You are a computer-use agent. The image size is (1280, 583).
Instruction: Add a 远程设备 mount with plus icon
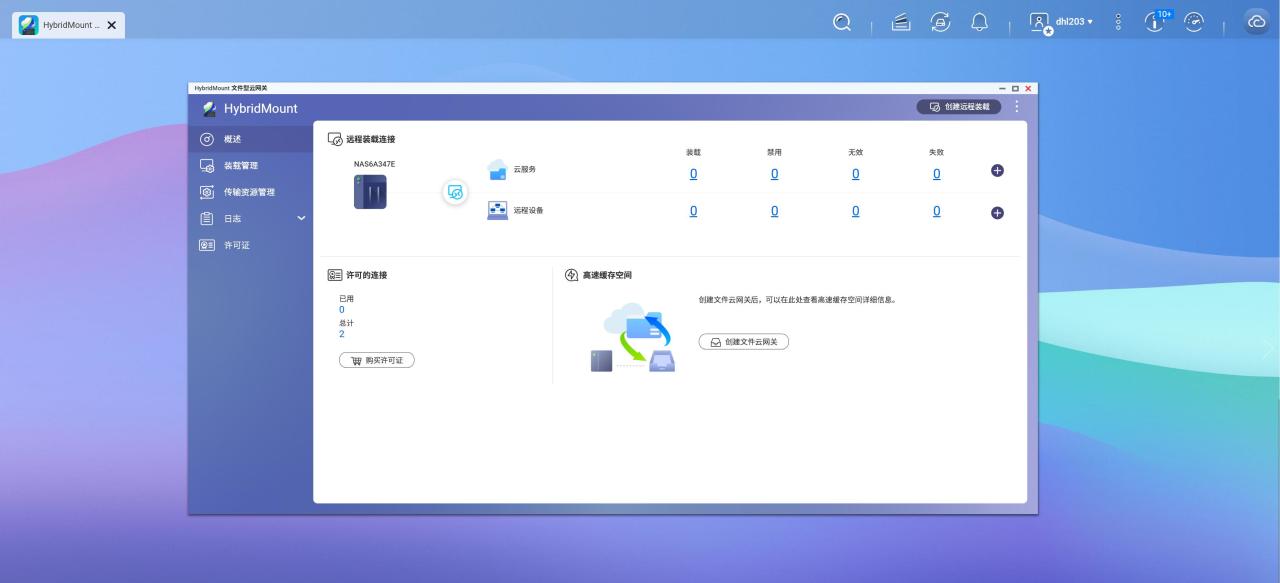point(997,213)
